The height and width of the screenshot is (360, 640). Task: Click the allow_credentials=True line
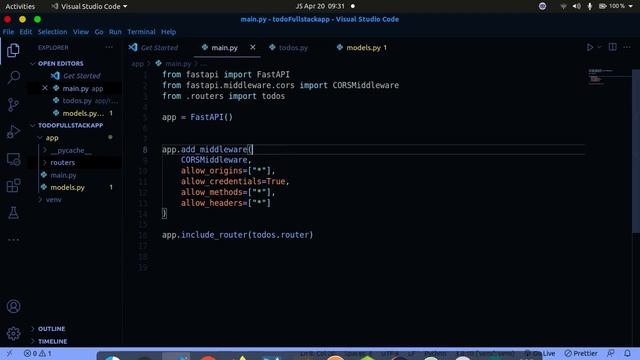point(235,182)
